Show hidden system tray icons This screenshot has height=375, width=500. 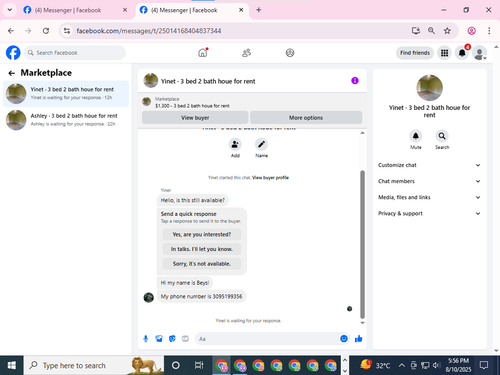(402, 366)
